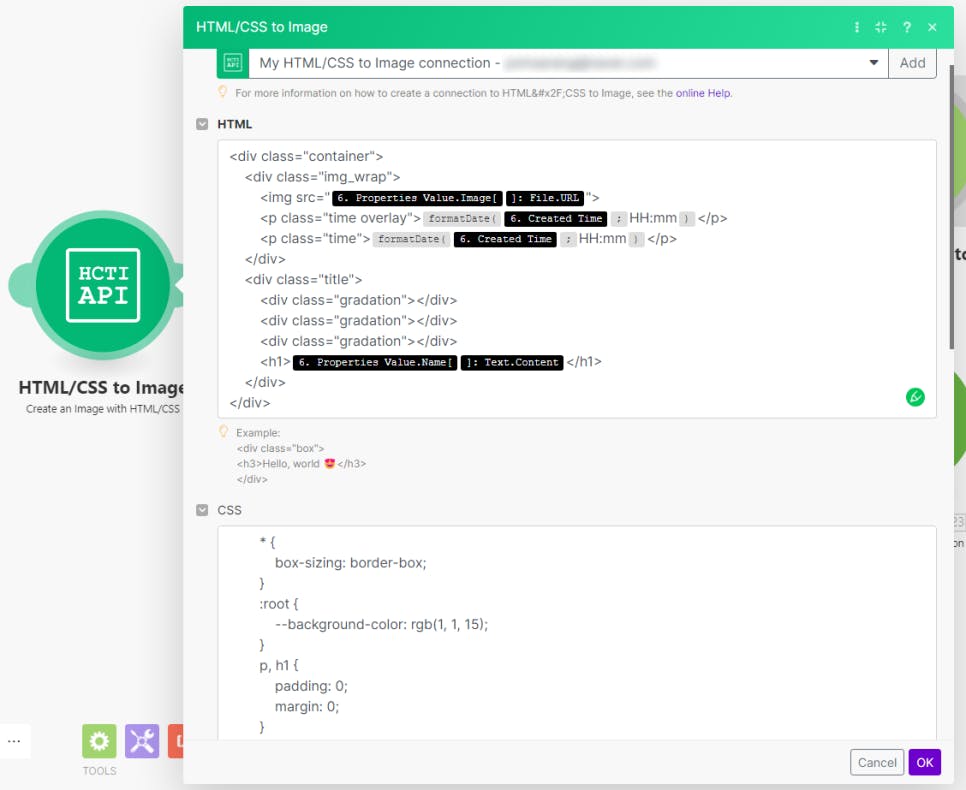The image size is (966, 790).
Task: Select the File.URL variable pill
Action: click(x=546, y=198)
